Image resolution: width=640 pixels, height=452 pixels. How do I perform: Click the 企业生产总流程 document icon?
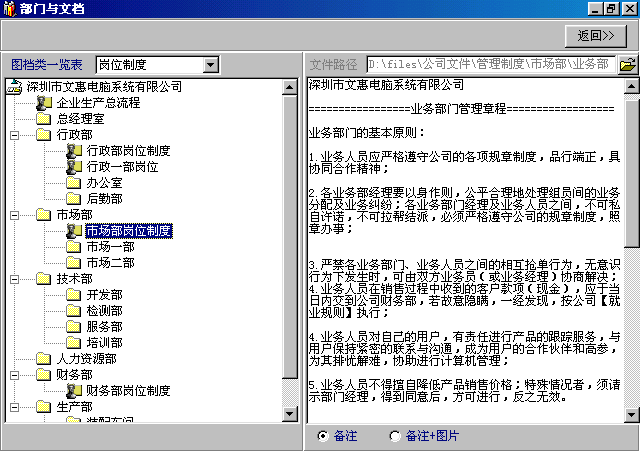coord(44,103)
